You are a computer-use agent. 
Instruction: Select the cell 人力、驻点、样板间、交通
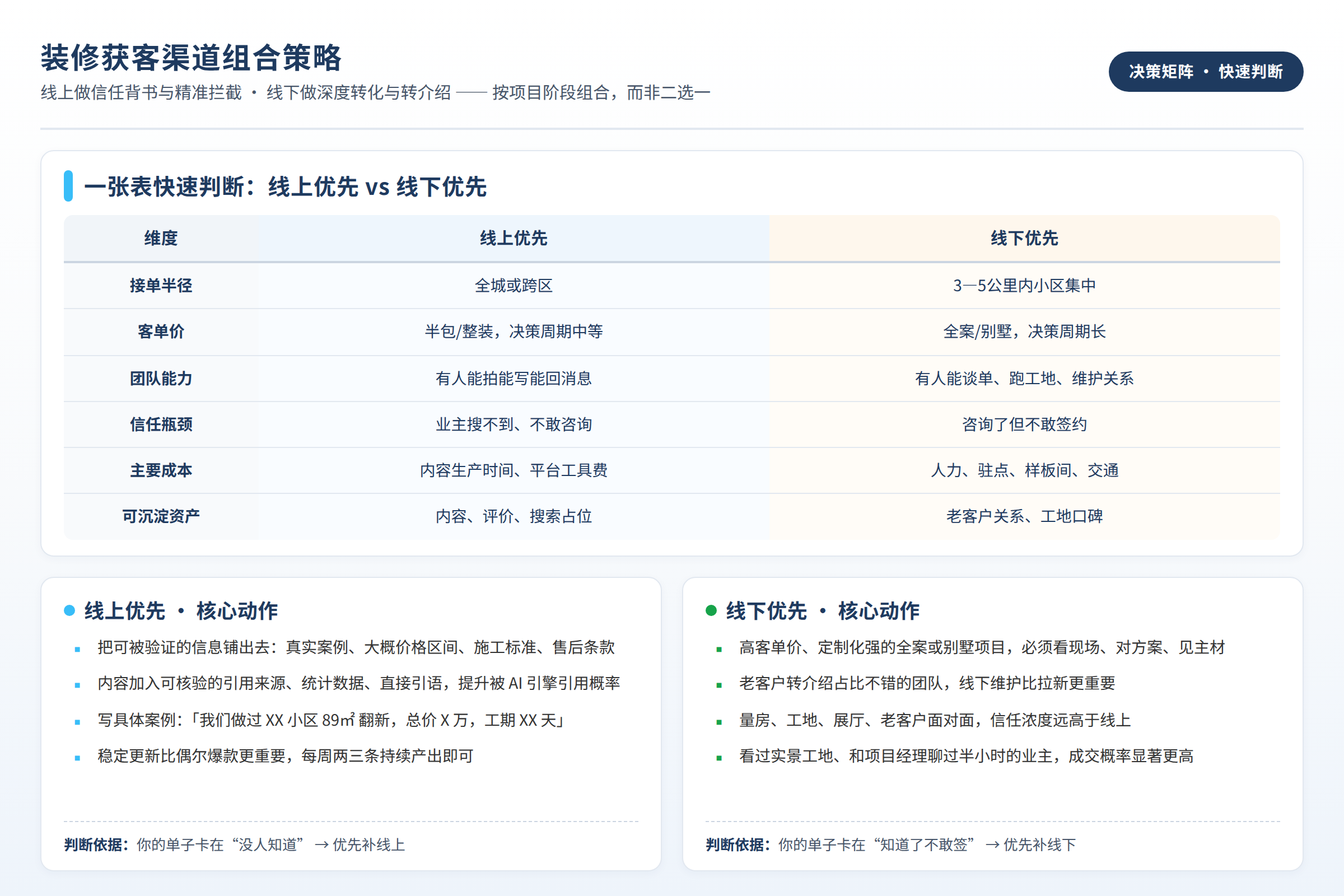click(x=1024, y=470)
